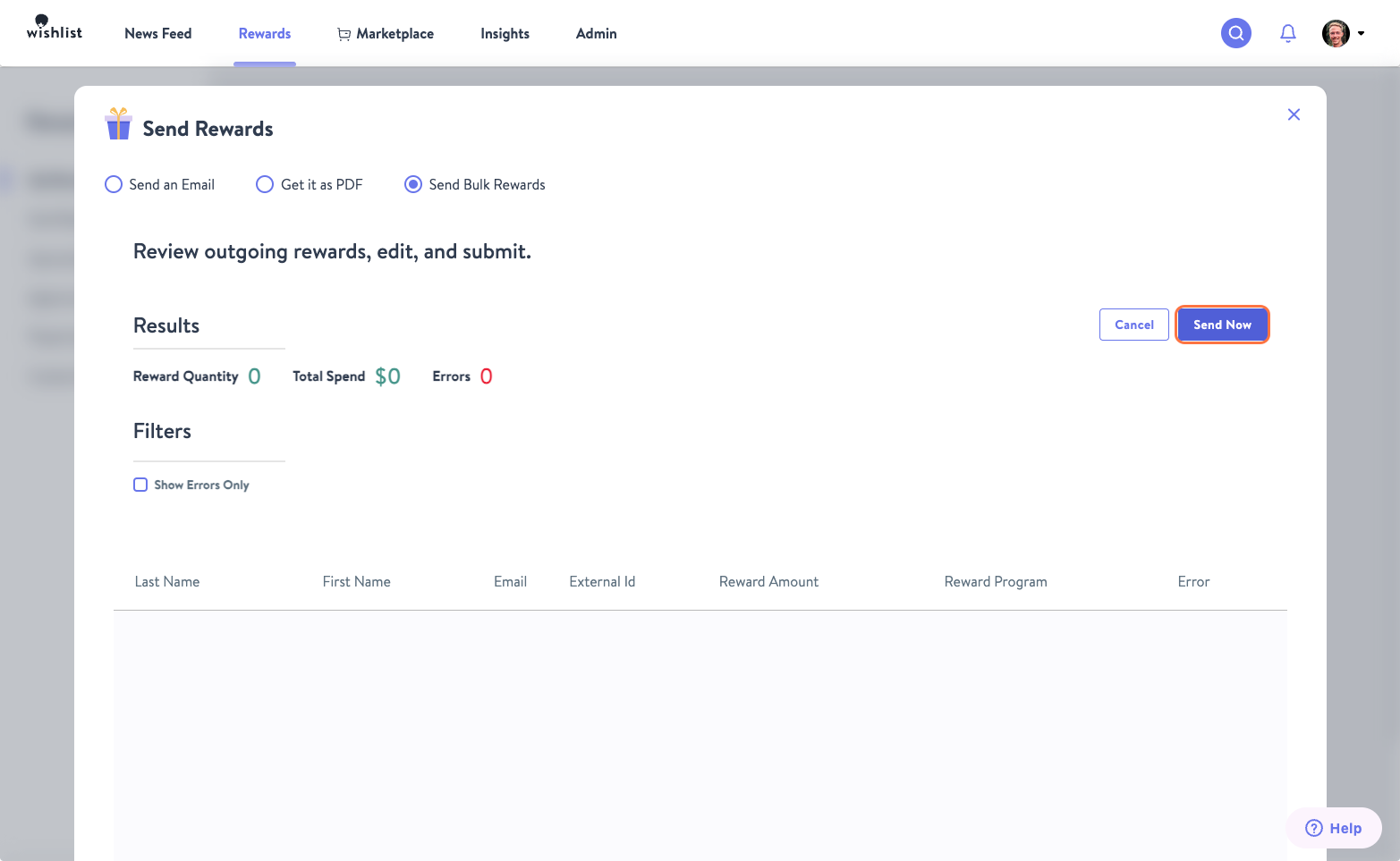Click the Email column header
This screenshot has height=861, width=1400.
(x=510, y=581)
